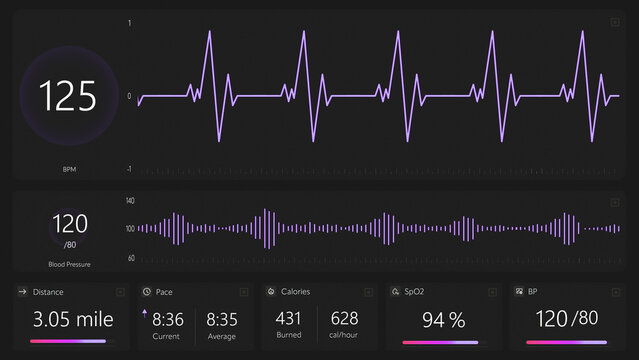Viewport: 639px width, 360px height.
Task: Click the Current label under pace
Action: [x=166, y=336]
